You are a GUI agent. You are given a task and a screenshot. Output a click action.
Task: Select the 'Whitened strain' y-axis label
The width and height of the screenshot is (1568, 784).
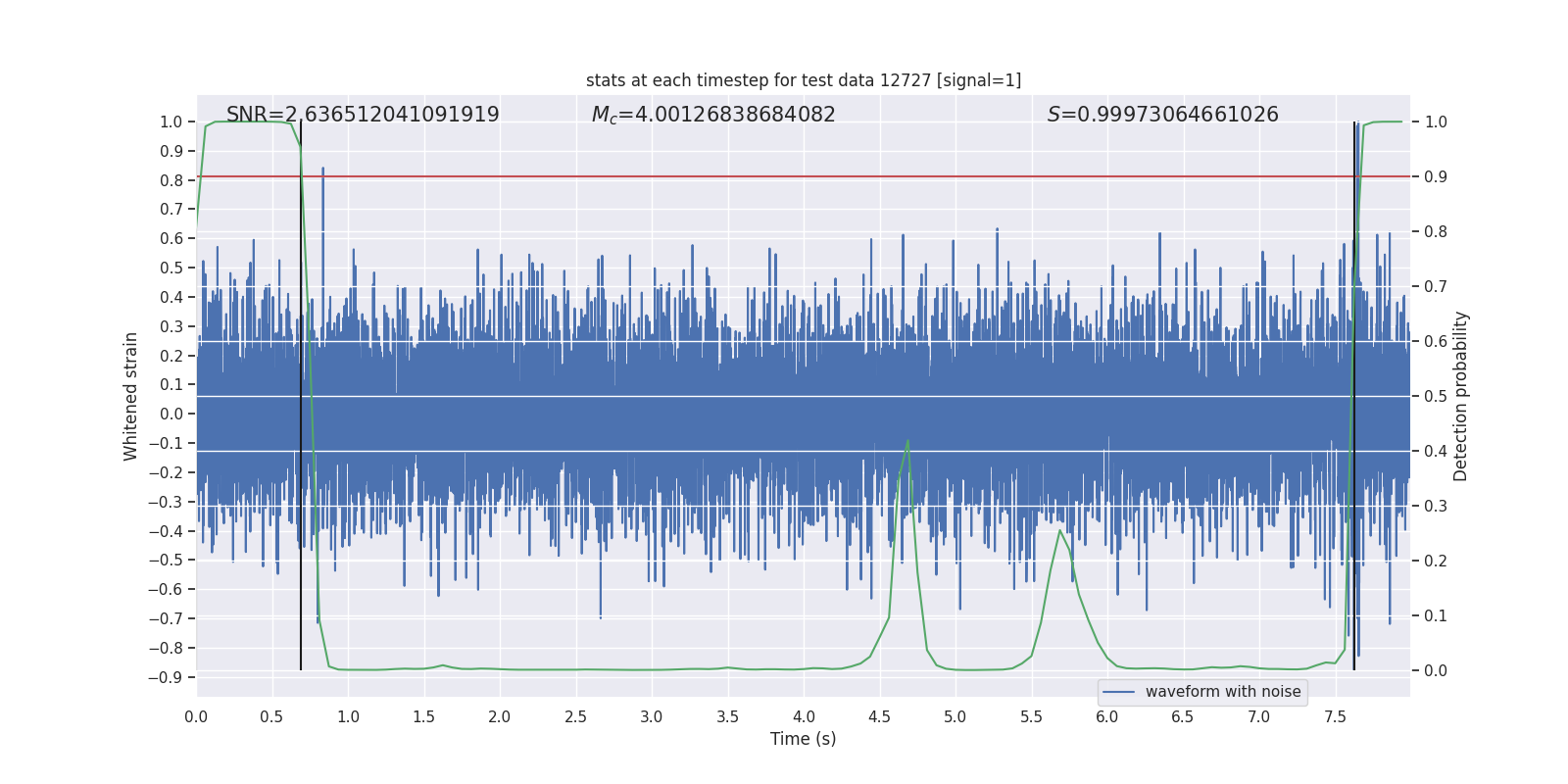tap(131, 396)
